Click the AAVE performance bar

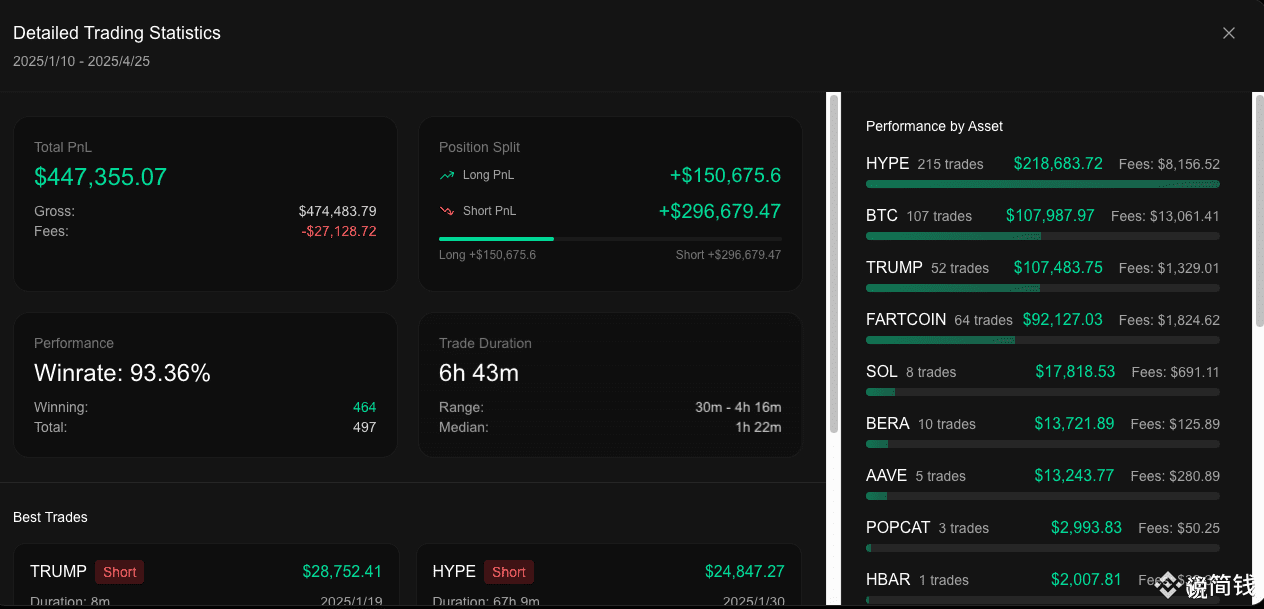[1043, 496]
